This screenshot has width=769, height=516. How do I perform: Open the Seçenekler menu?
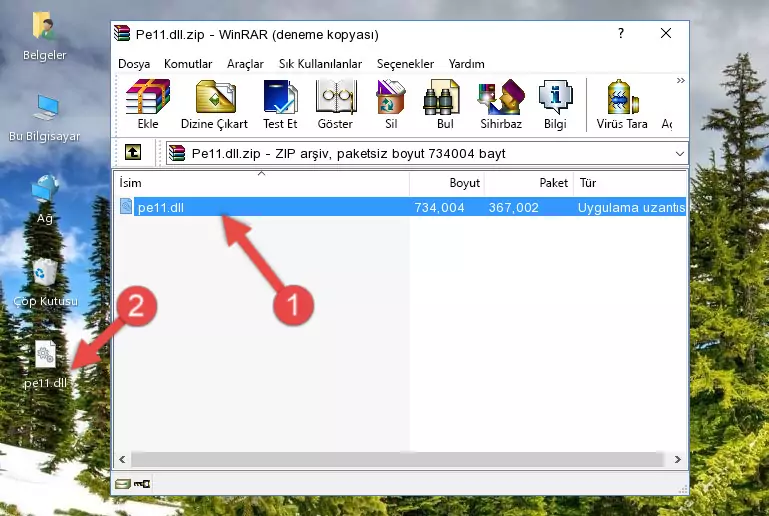click(405, 64)
